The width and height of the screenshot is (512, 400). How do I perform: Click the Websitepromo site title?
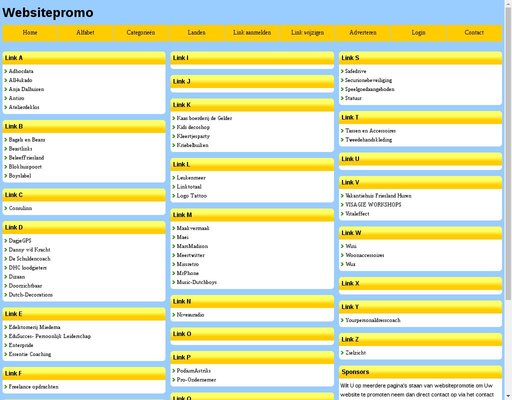[x=48, y=13]
